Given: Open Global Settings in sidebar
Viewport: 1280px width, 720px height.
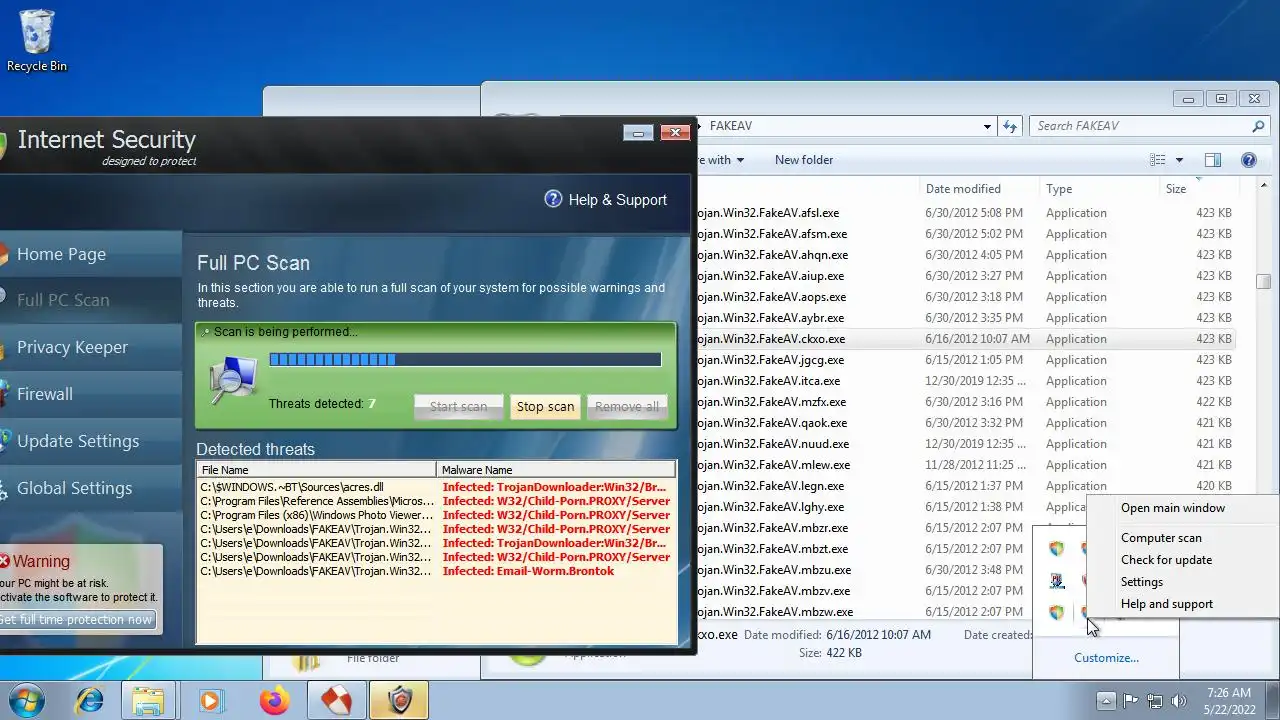Looking at the screenshot, I should [90, 488].
